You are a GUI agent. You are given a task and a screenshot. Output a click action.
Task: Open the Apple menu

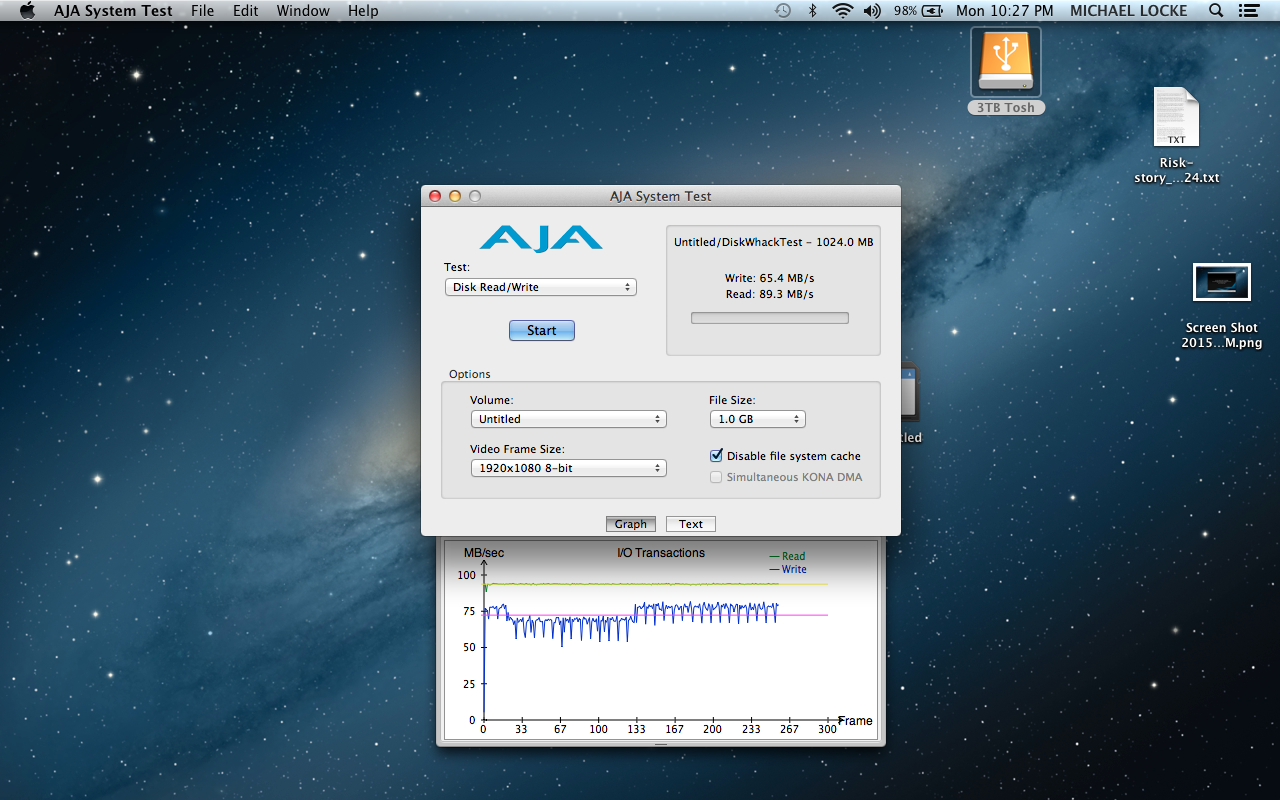click(x=27, y=11)
